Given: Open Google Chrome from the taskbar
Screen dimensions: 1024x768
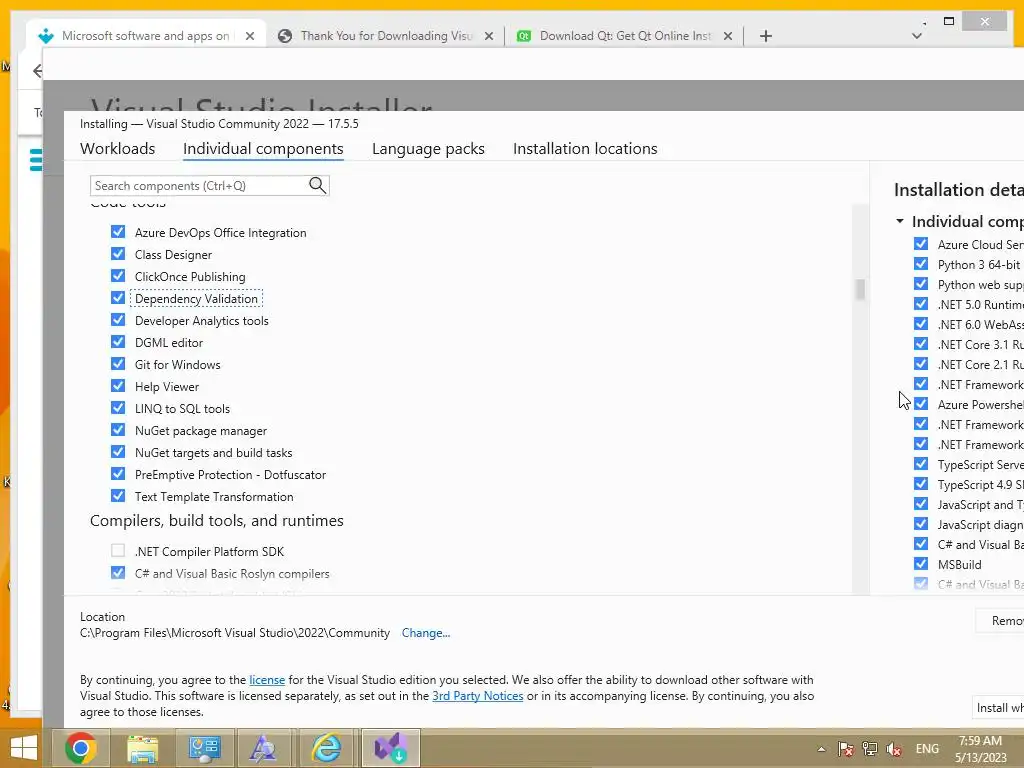Looking at the screenshot, I should click(x=81, y=748).
